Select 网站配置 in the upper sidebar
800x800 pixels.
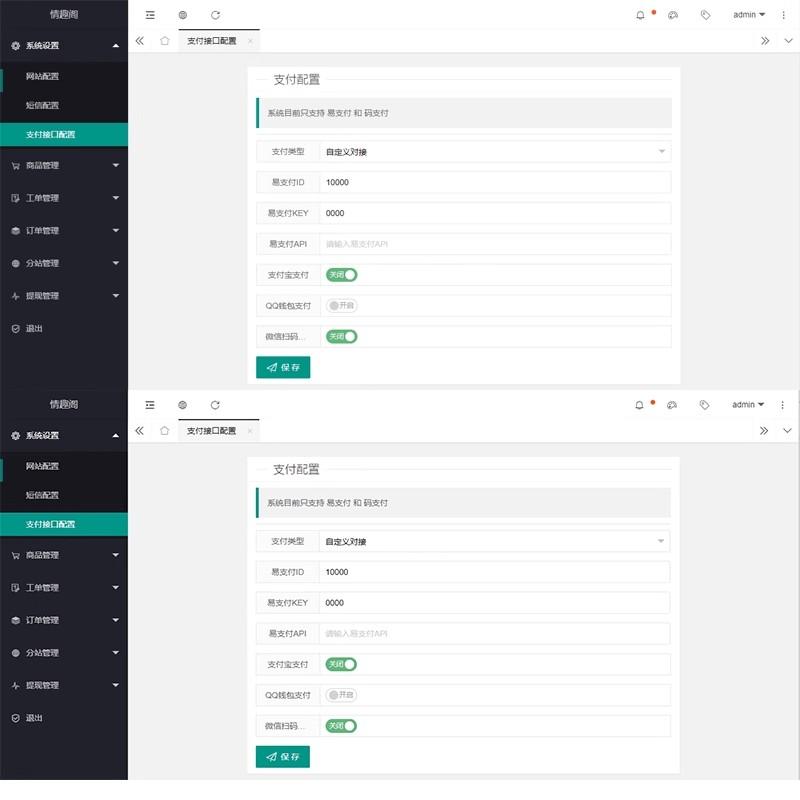(42, 76)
